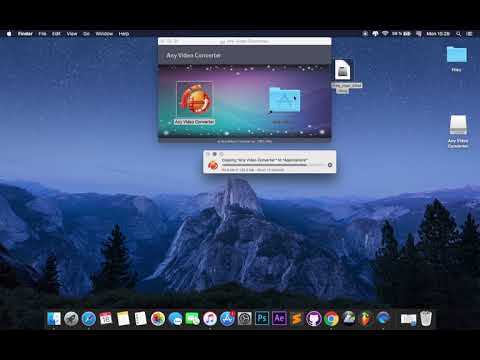Open Reminders from the dock
480x360 pixels.
pos(141,319)
